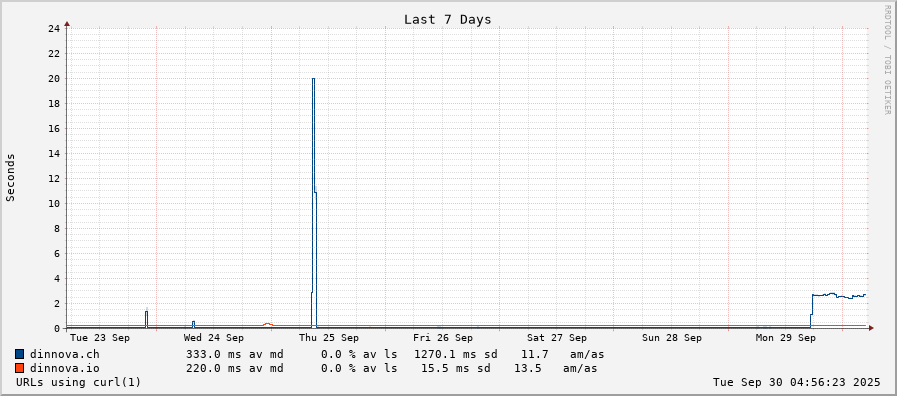Image resolution: width=897 pixels, height=396 pixels.
Task: Click the orange dinnova.io legend swatch
Action: point(20,368)
